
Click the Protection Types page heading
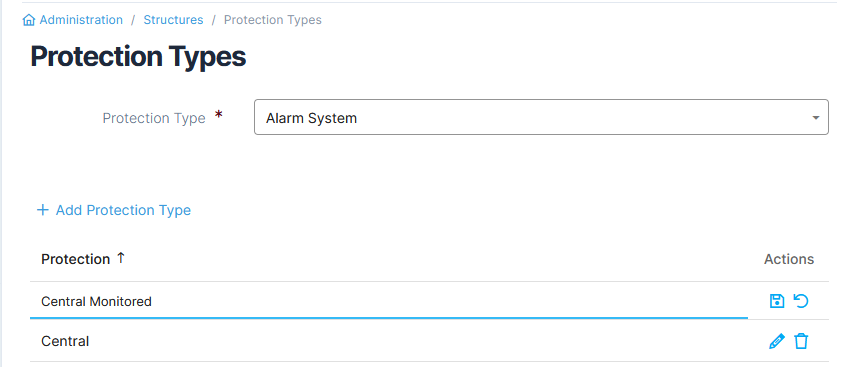pos(138,57)
